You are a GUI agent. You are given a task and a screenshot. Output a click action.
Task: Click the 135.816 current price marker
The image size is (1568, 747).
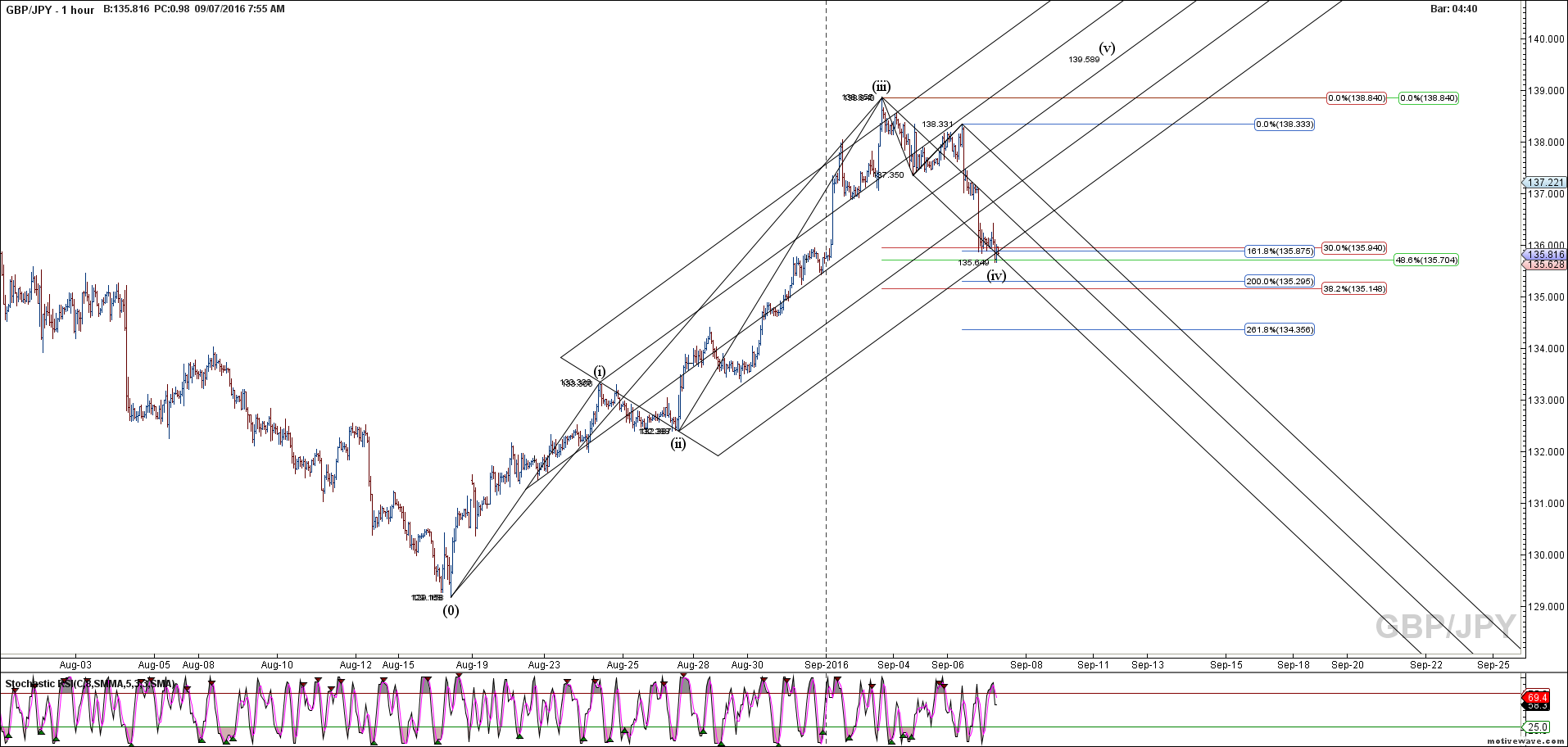click(1545, 256)
